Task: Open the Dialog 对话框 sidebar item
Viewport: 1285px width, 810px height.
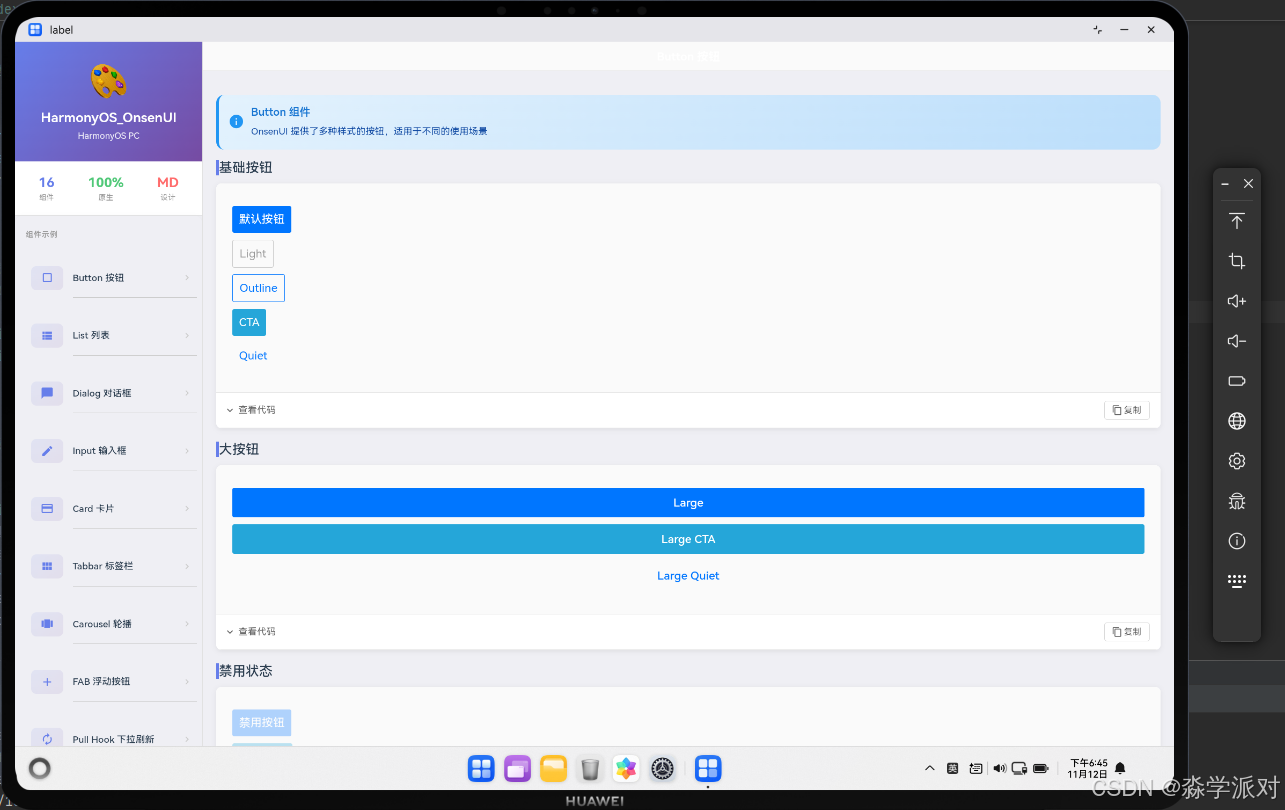Action: (x=109, y=393)
